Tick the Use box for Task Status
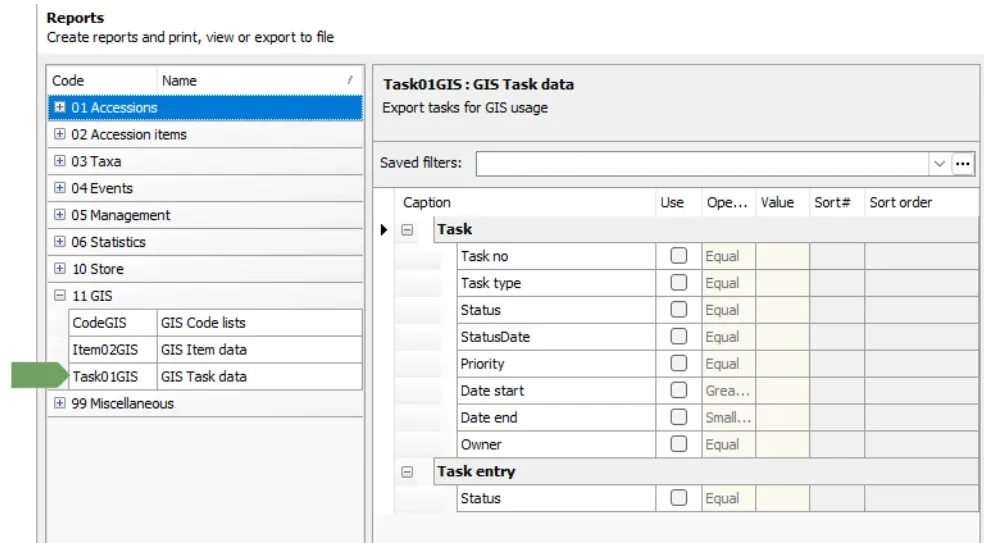Image resolution: width=984 pixels, height=543 pixels. click(678, 309)
